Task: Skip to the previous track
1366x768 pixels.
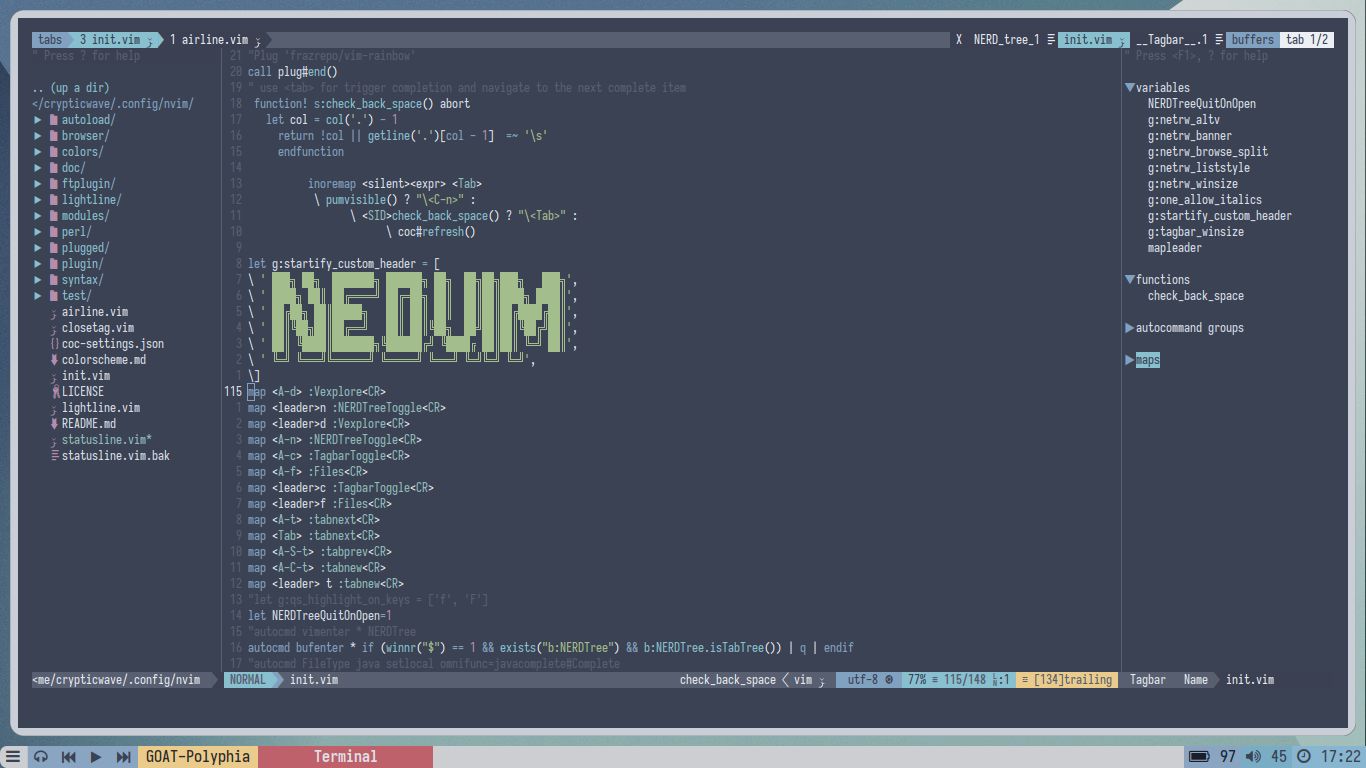Action: pyautogui.click(x=68, y=757)
